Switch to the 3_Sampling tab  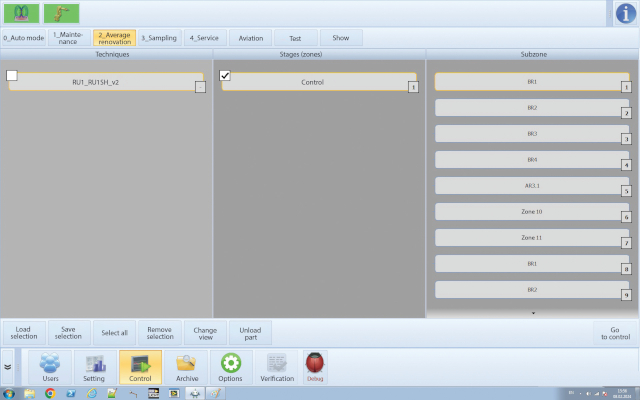158,37
